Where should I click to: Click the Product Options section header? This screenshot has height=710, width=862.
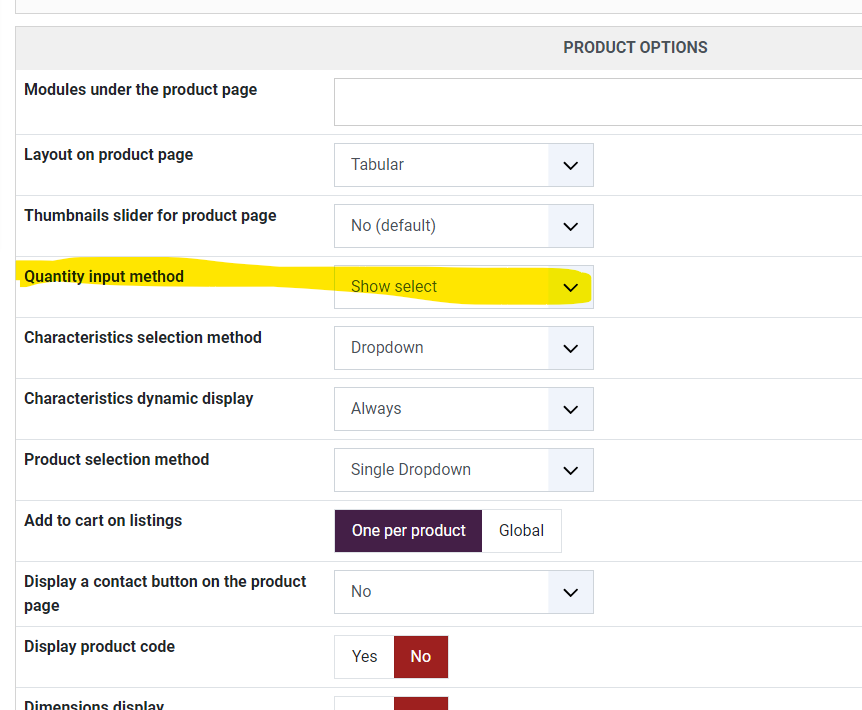tap(635, 48)
